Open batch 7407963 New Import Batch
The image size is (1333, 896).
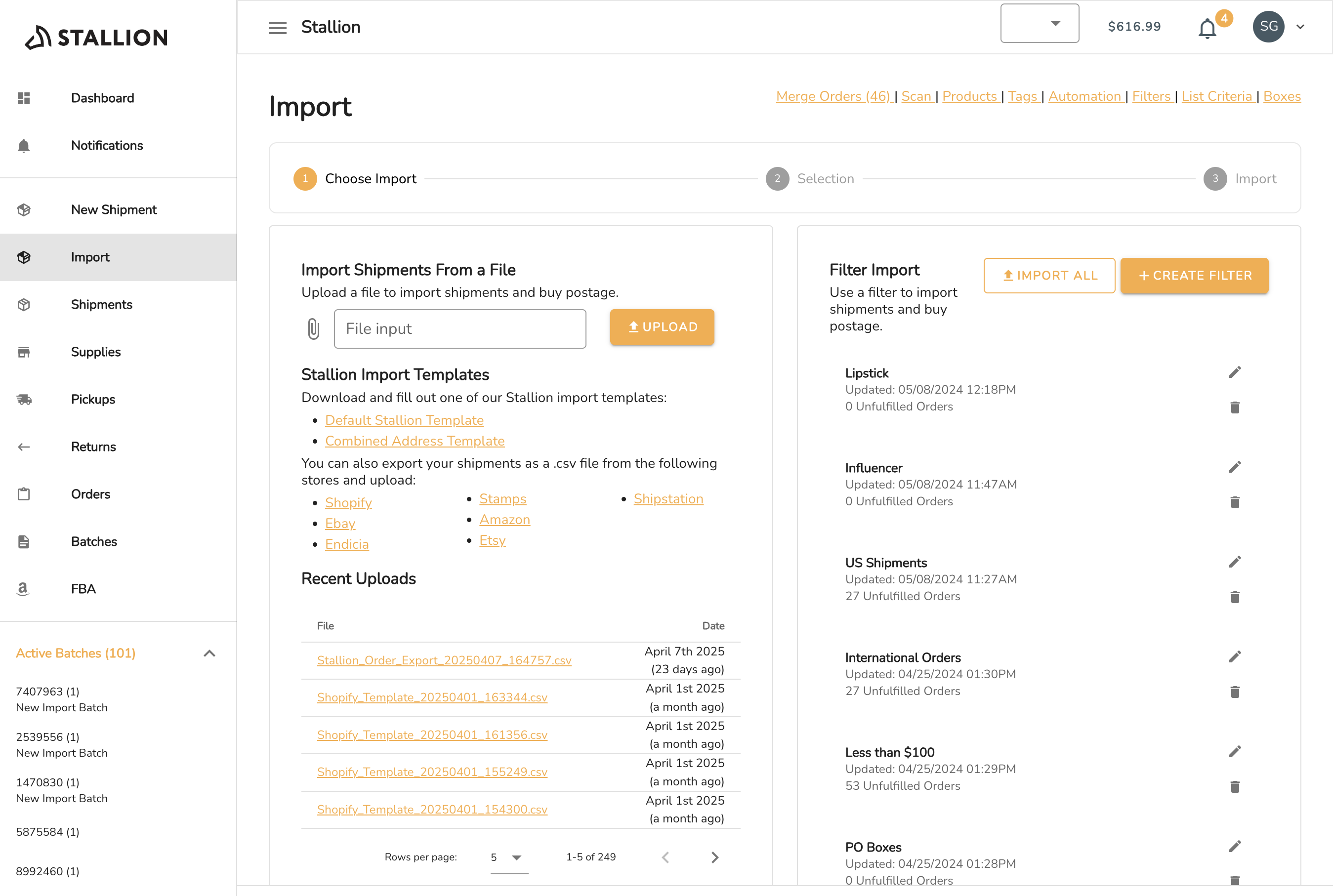62,699
